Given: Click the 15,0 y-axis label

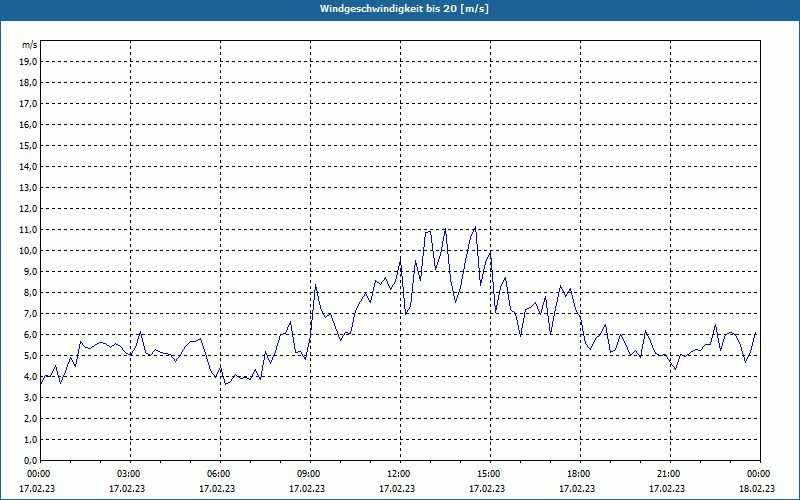Looking at the screenshot, I should [x=29, y=145].
